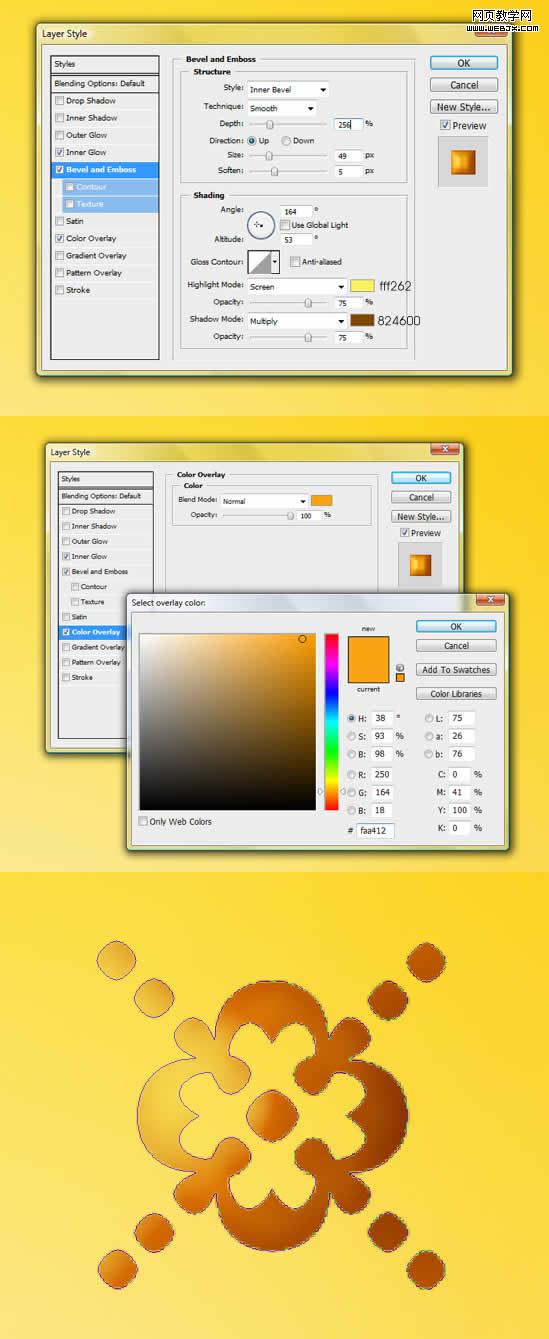Click style preview thumbnail in Bevel and Emboss dialog
This screenshot has width=549, height=1339.
tap(463, 161)
